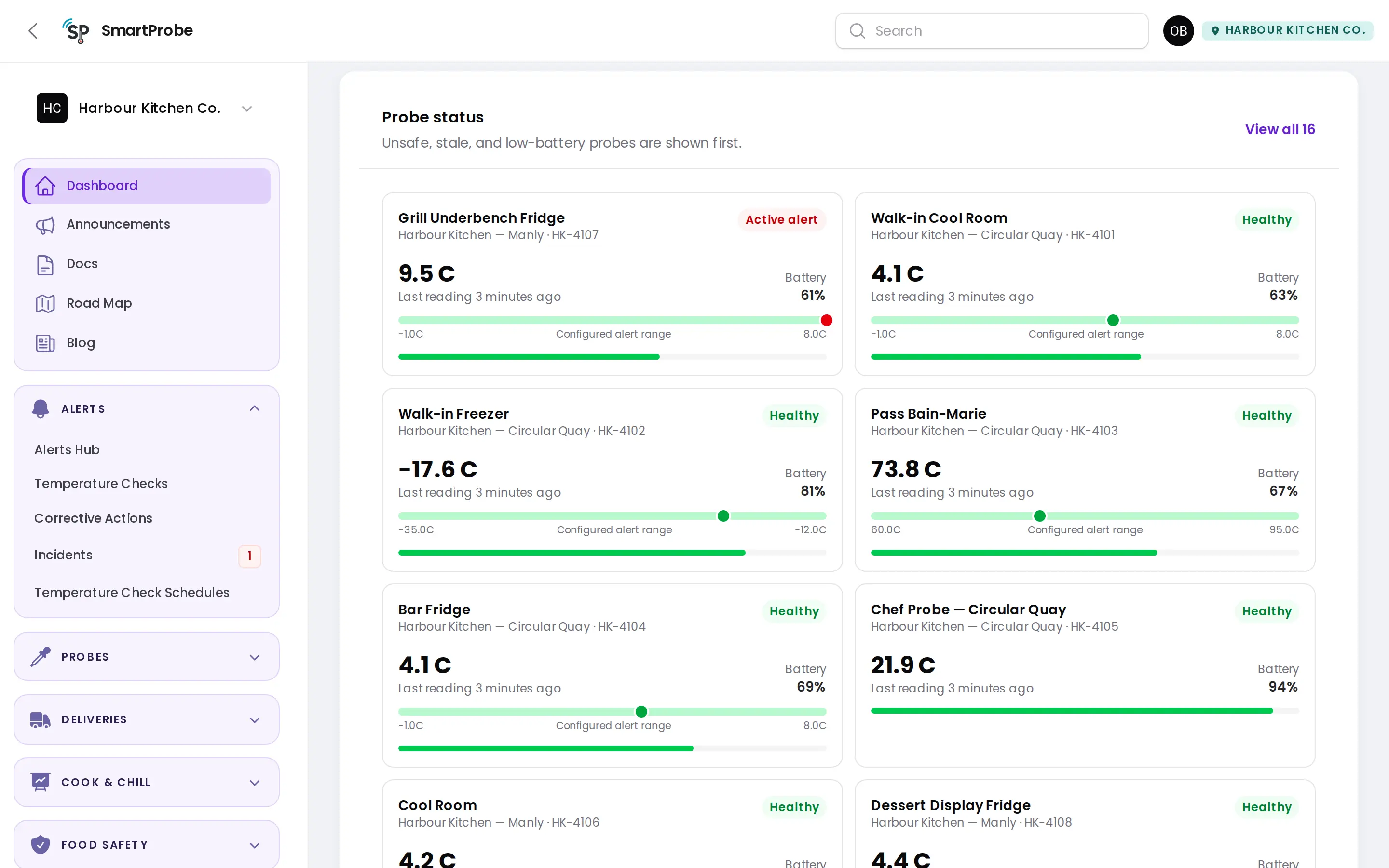Open the OB user avatar
This screenshot has width=1389, height=868.
tap(1178, 31)
